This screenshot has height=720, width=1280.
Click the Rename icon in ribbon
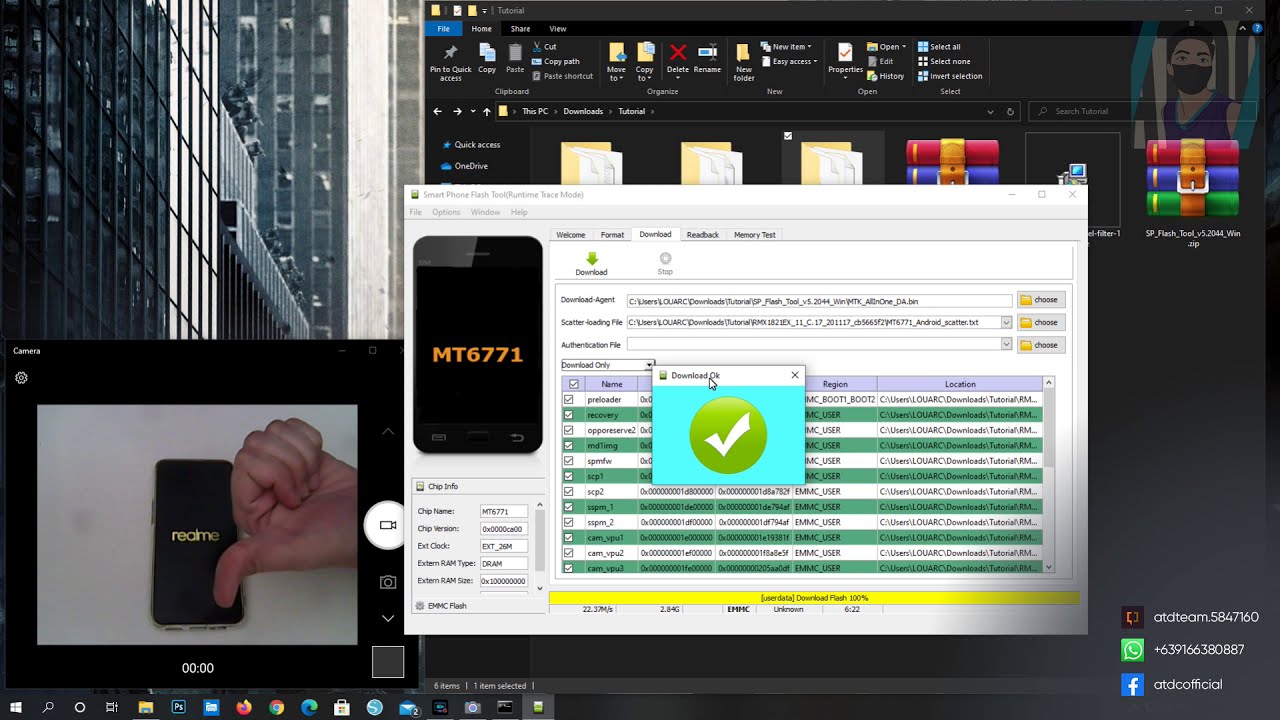pos(707,52)
